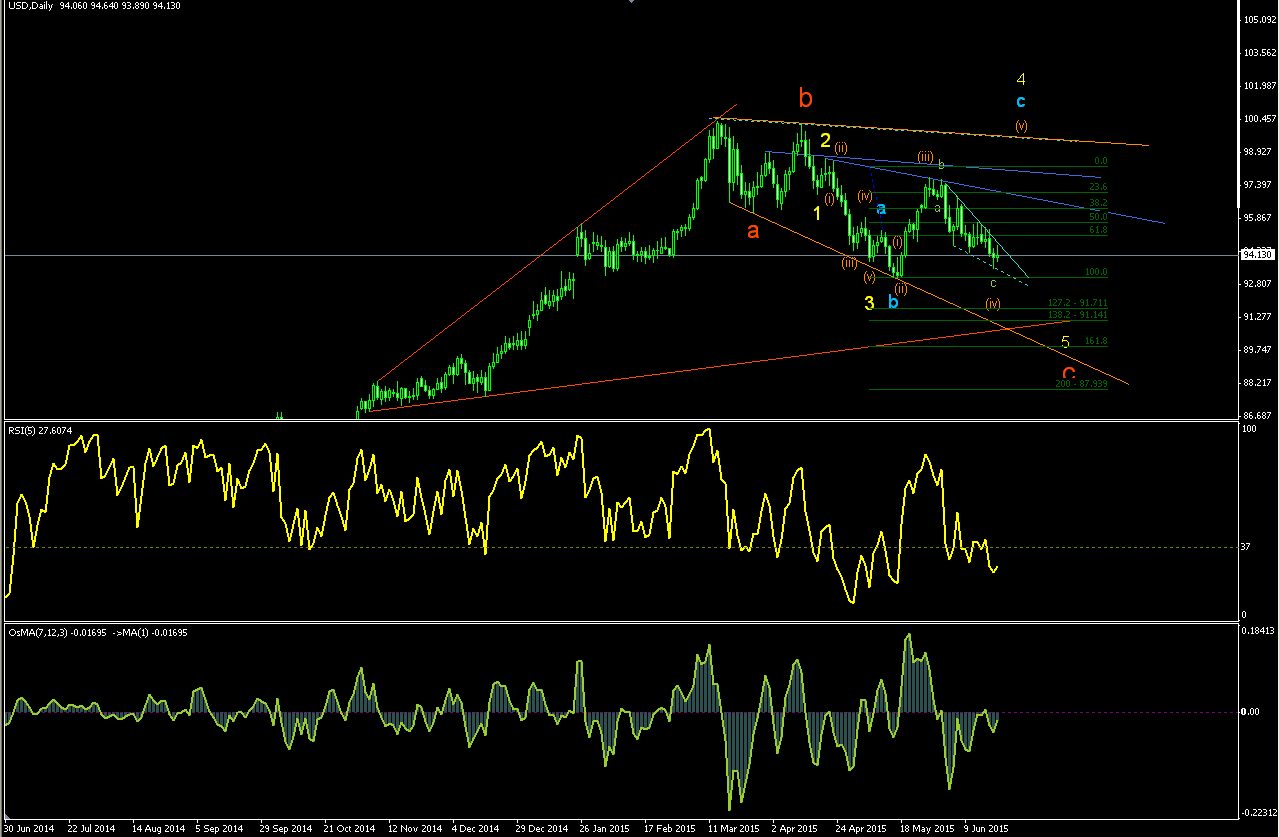
Task: Click 95.867 on the price axis
Action: pos(1256,218)
